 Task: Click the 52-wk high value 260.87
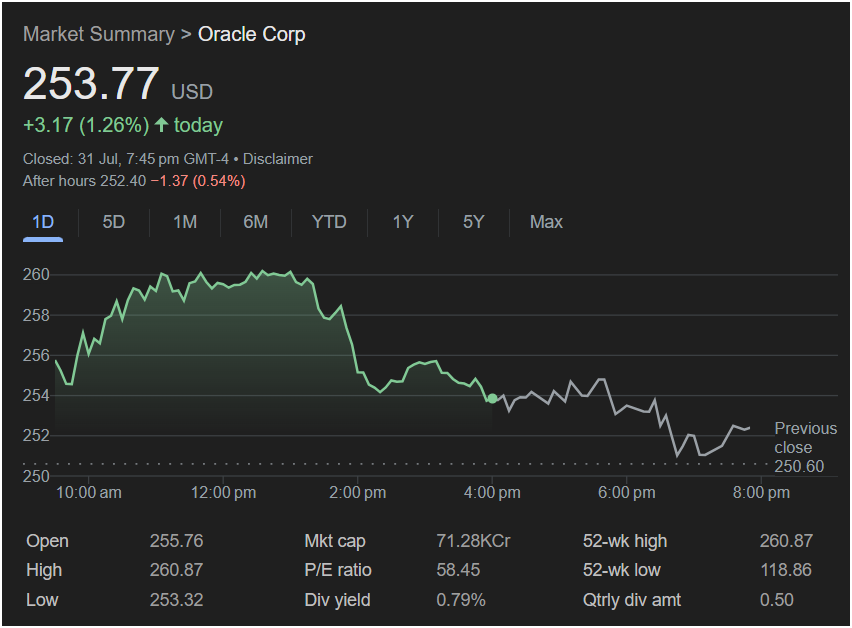[x=786, y=541]
